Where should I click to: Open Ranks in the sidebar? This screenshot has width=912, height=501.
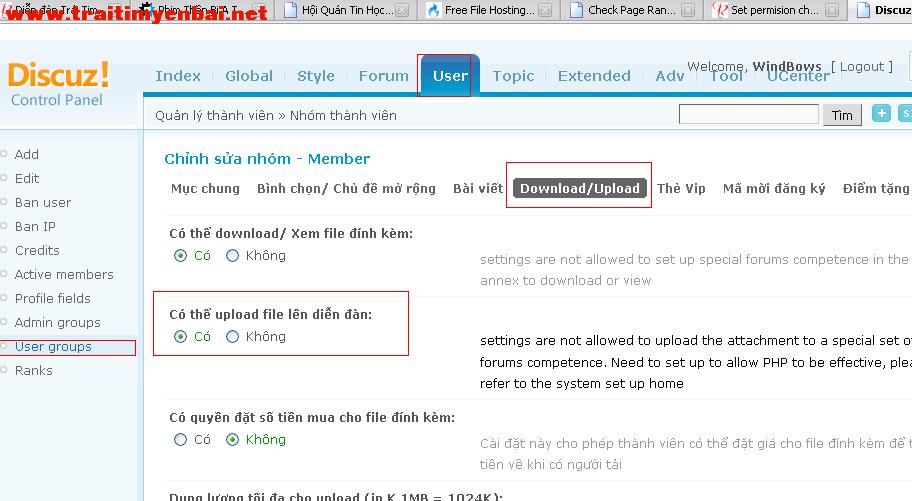pos(34,370)
